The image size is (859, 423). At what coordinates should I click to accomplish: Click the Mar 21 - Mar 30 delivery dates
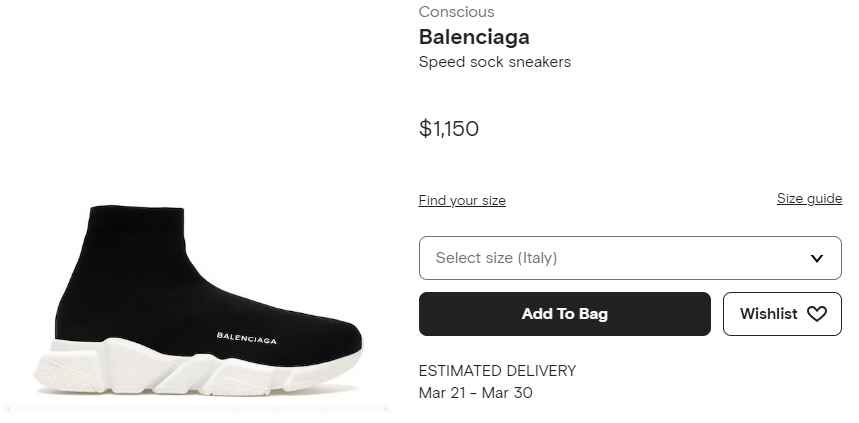[475, 393]
